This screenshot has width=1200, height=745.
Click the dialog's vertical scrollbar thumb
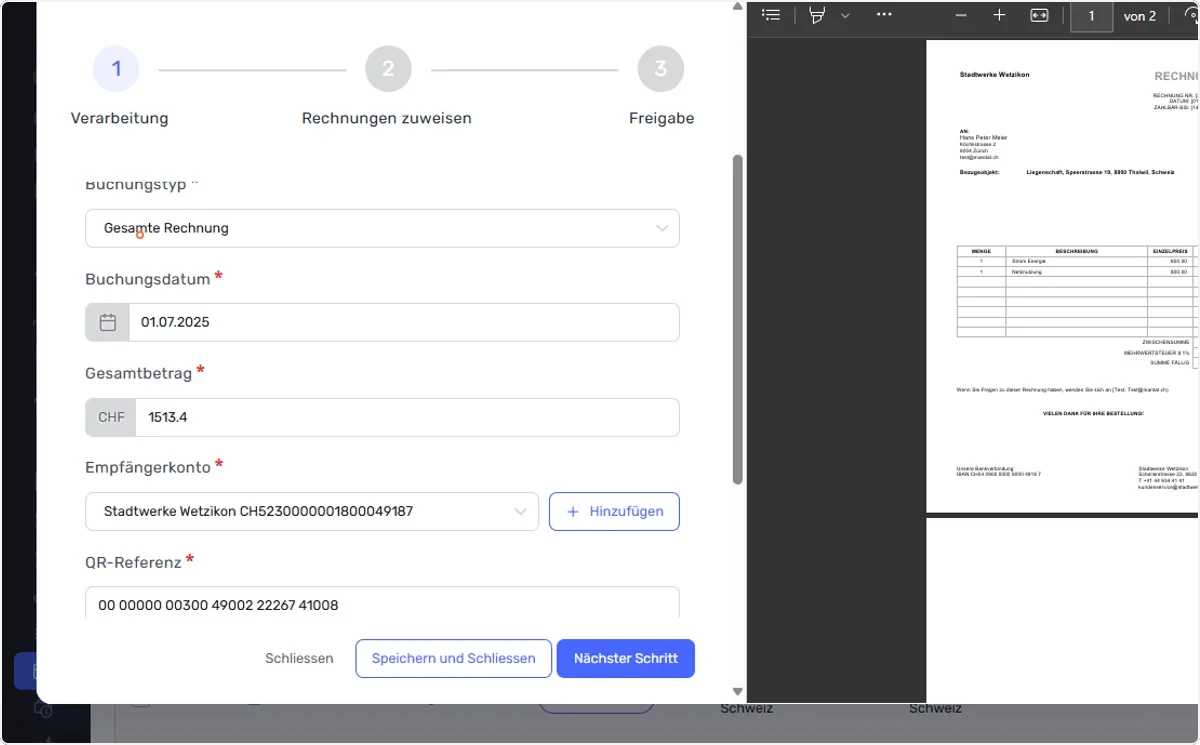click(738, 320)
